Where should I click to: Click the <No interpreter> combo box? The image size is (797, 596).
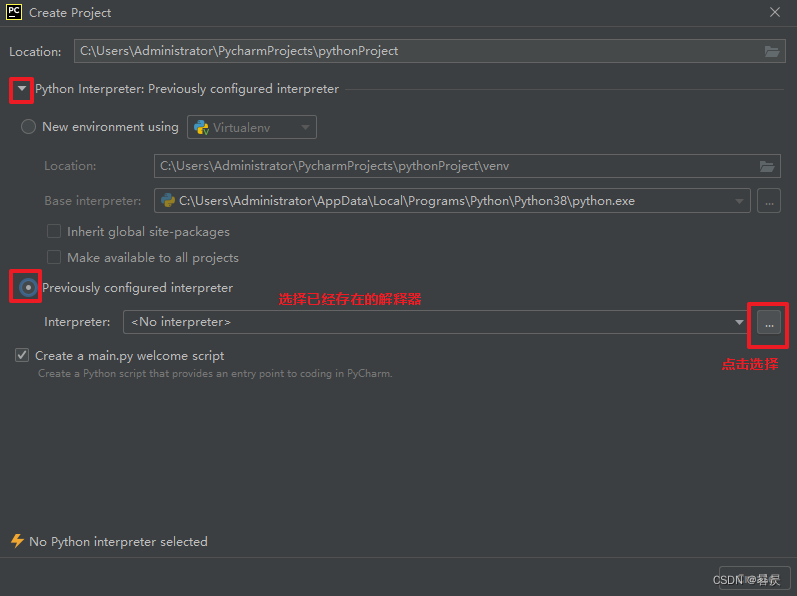tap(437, 322)
